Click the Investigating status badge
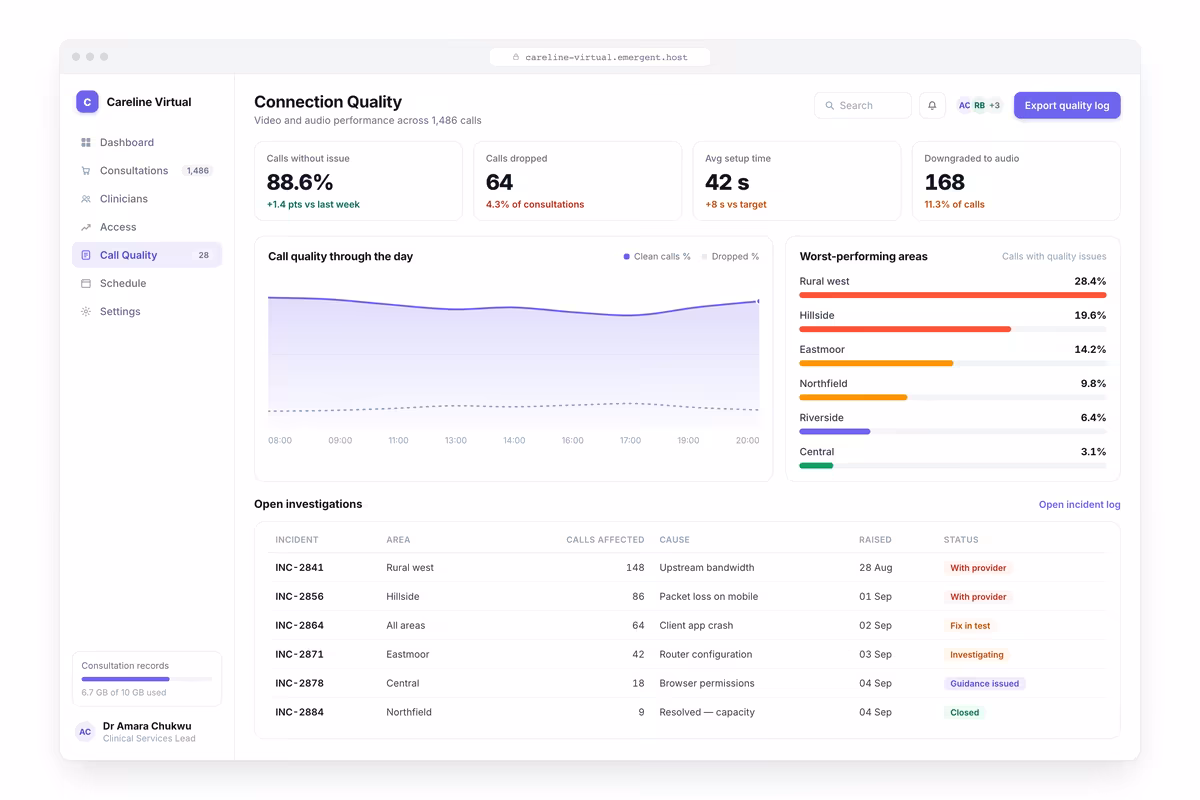This screenshot has height=800, width=1200. pos(977,655)
